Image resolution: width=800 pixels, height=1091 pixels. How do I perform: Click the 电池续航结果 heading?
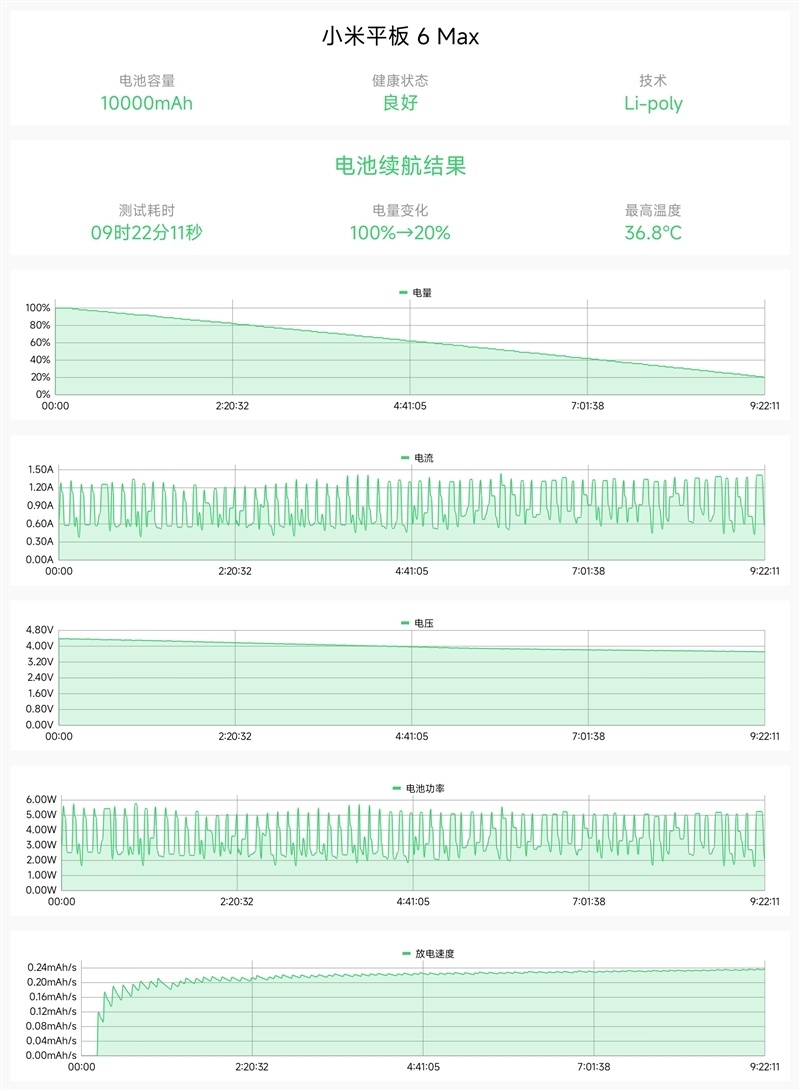[400, 166]
